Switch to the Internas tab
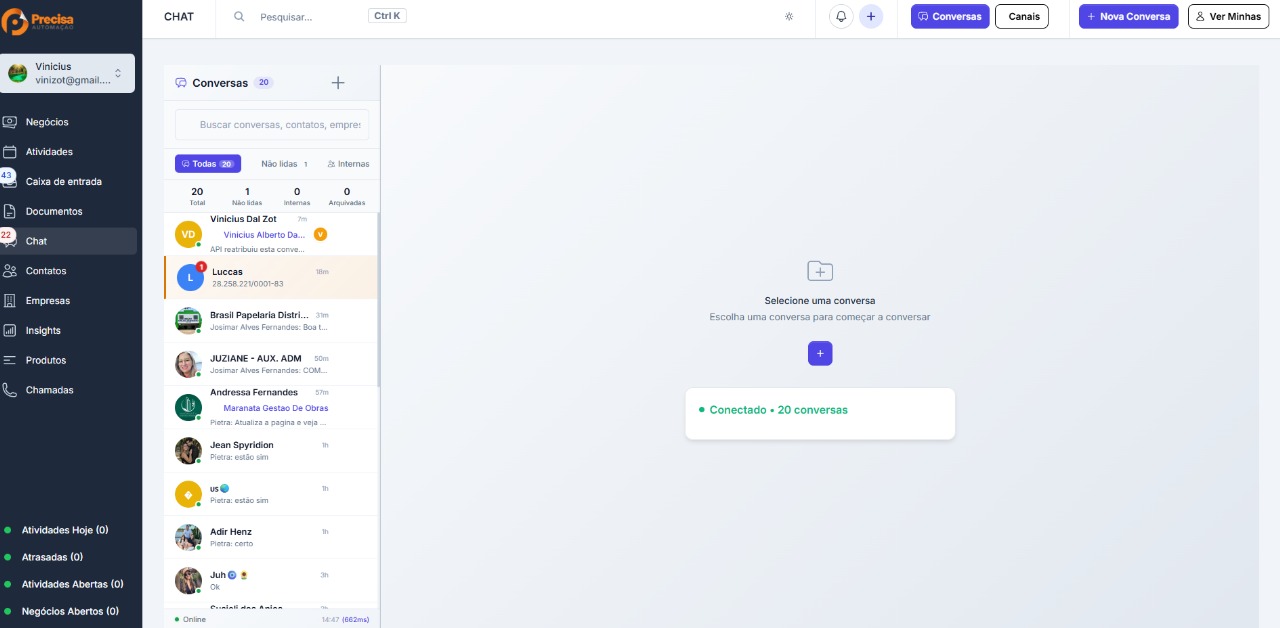The height and width of the screenshot is (628, 1280). [x=349, y=164]
